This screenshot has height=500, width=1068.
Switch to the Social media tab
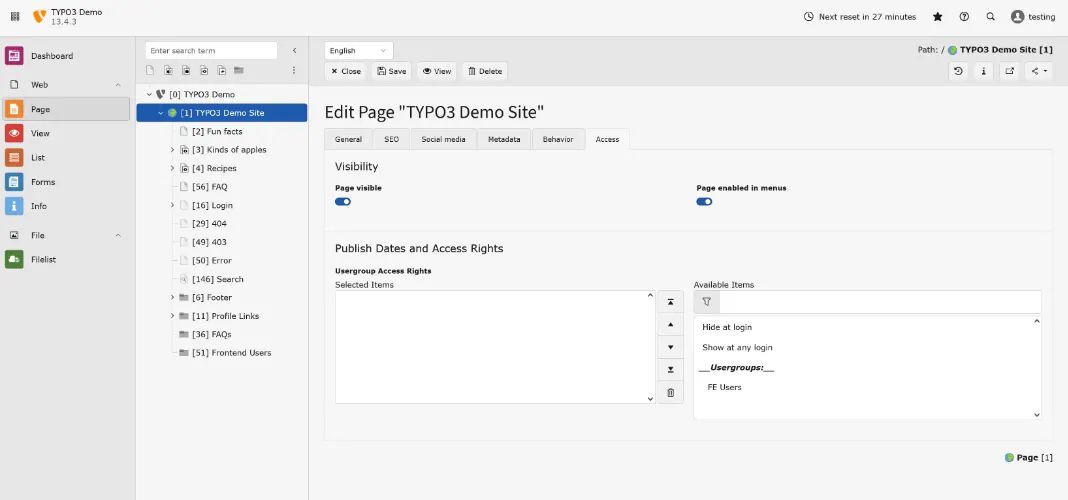(443, 139)
